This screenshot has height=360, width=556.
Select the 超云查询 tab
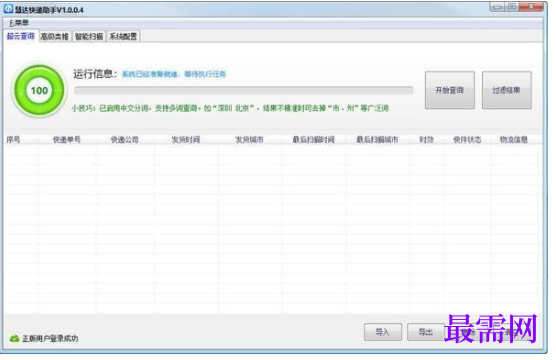pyautogui.click(x=21, y=36)
